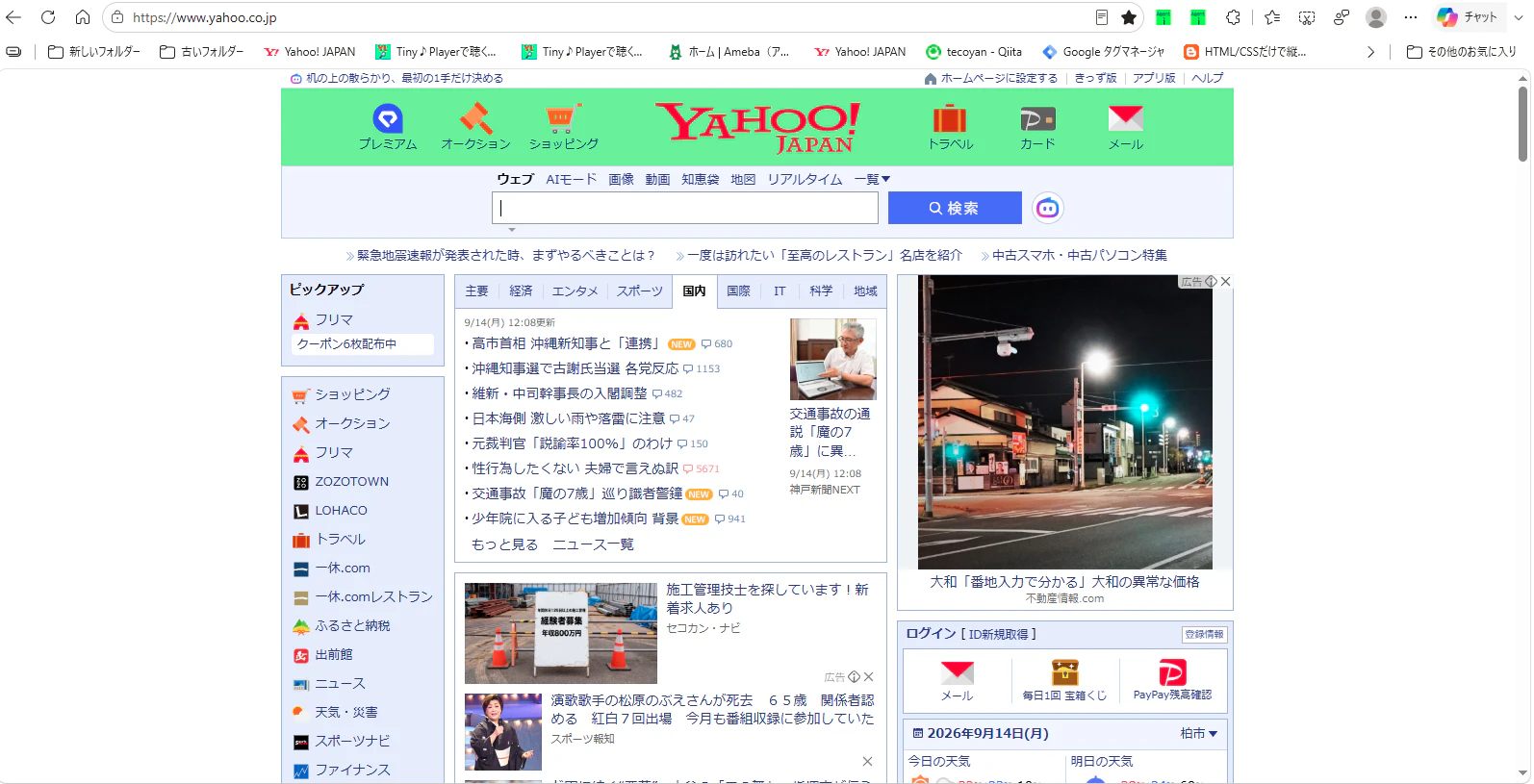
Task: Open the AI assistant chat icon beside search
Action: (1048, 208)
